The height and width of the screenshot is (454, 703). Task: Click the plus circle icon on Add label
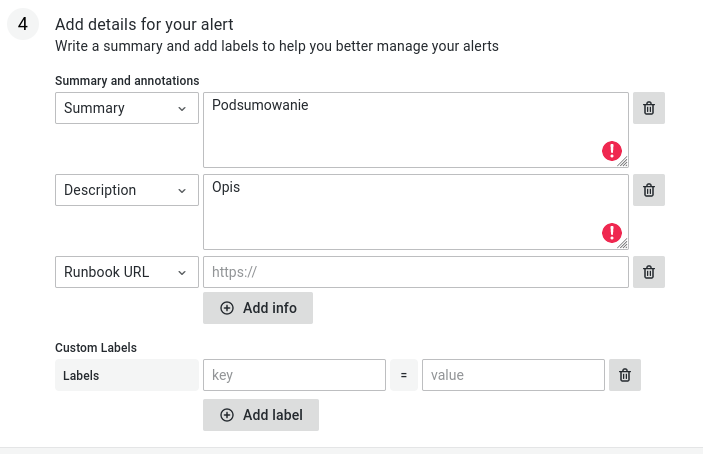point(227,415)
